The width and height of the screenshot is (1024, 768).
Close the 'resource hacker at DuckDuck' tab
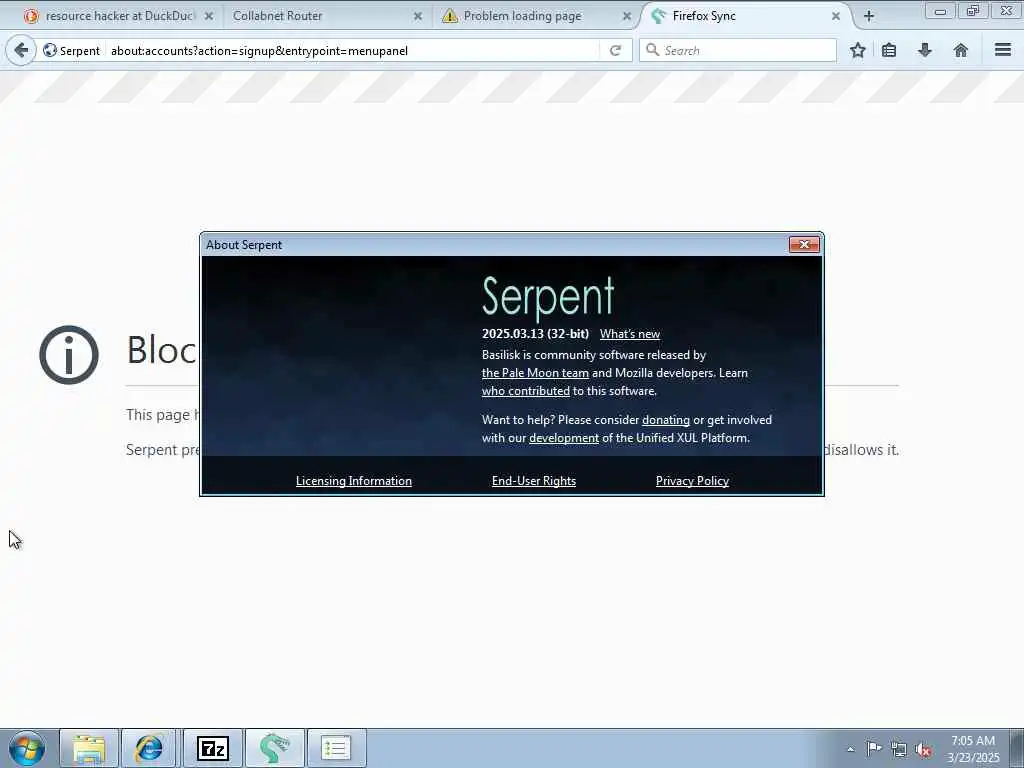[209, 16]
